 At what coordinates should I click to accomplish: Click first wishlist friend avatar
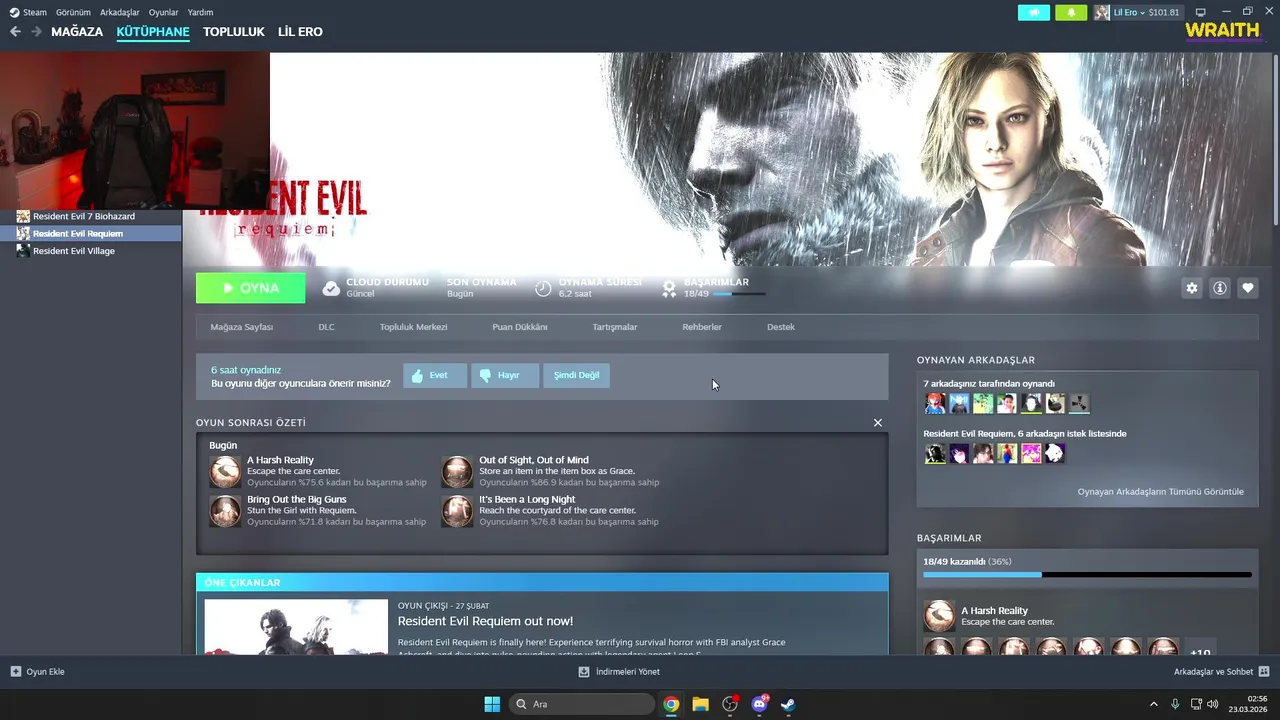(x=935, y=454)
